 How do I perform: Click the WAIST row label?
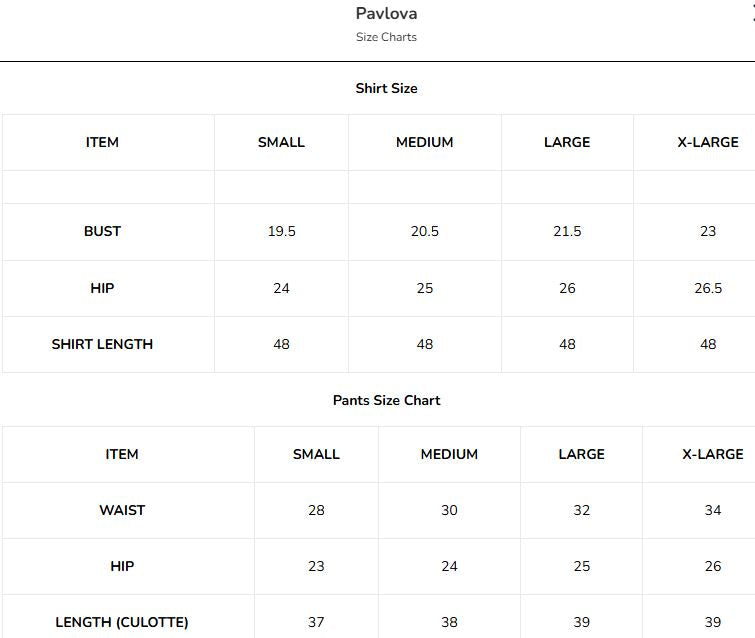122,510
